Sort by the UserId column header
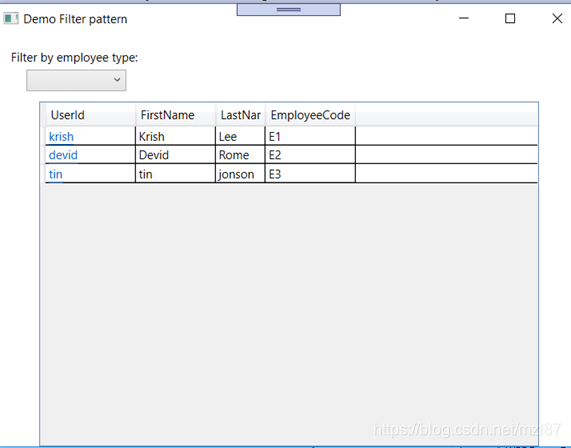This screenshot has width=571, height=448. pyautogui.click(x=91, y=115)
